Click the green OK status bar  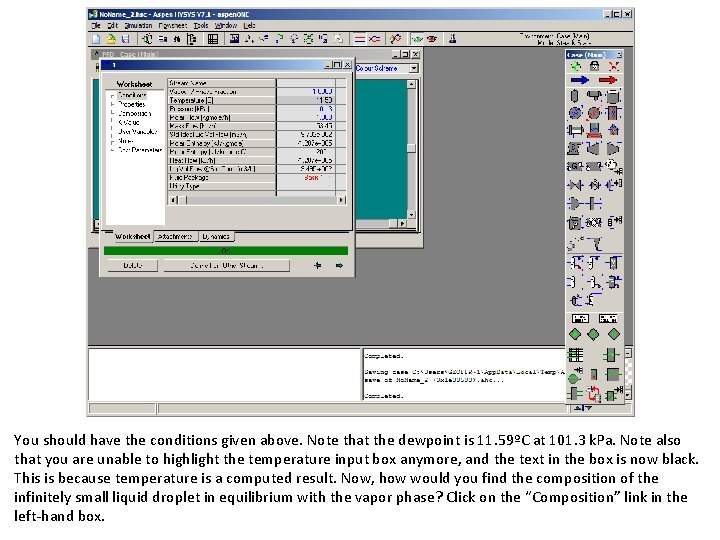pos(225,251)
